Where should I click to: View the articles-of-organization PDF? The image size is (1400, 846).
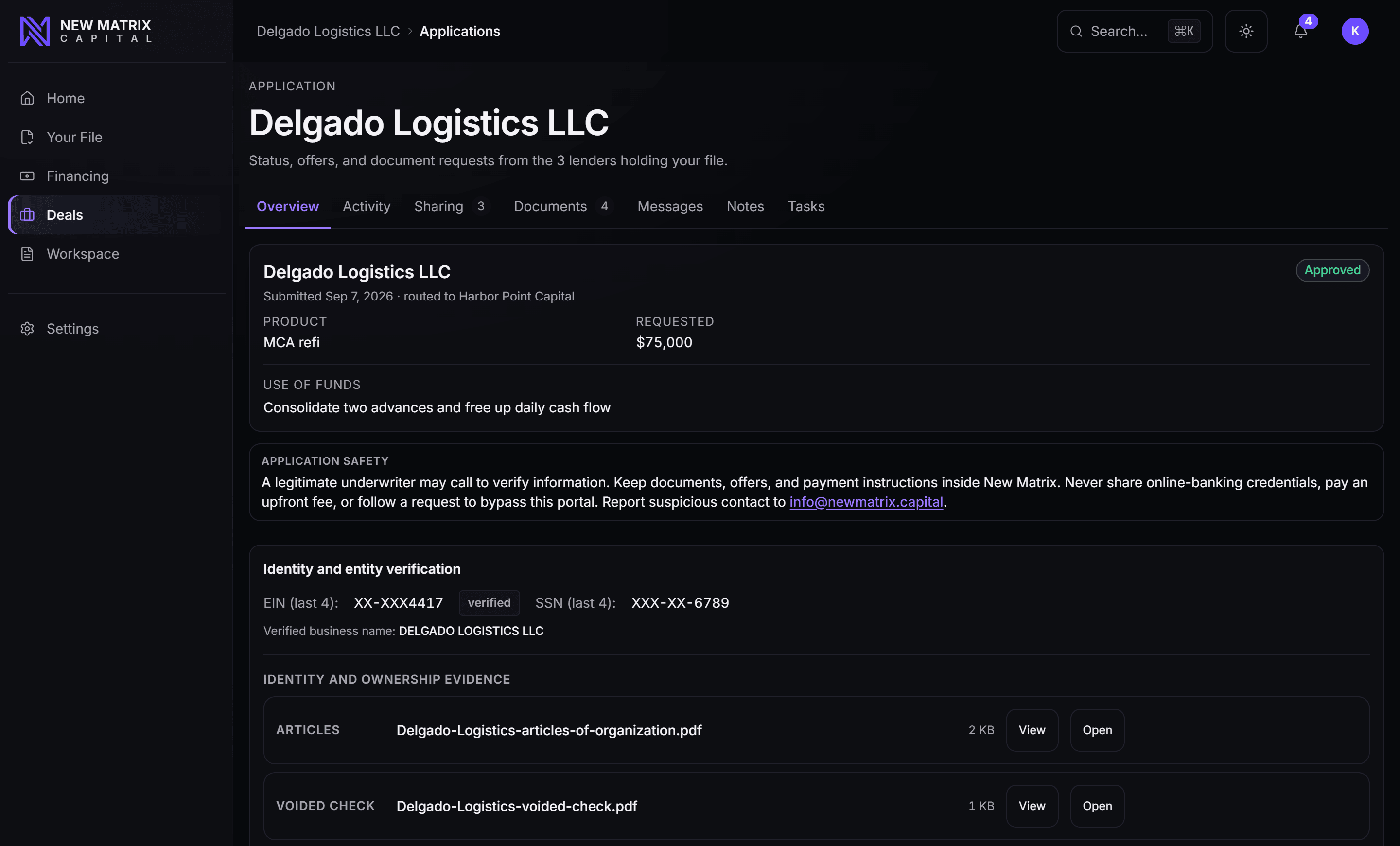pyautogui.click(x=1032, y=730)
